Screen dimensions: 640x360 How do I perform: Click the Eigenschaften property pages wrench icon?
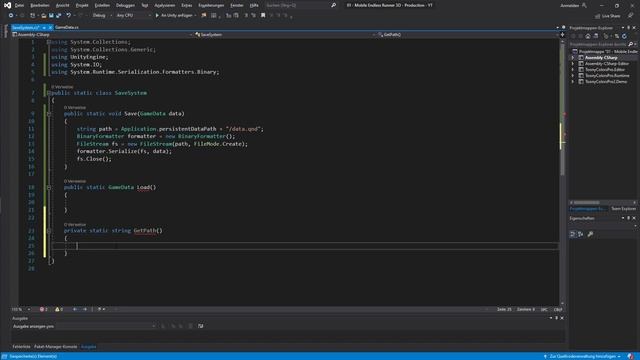click(x=590, y=234)
